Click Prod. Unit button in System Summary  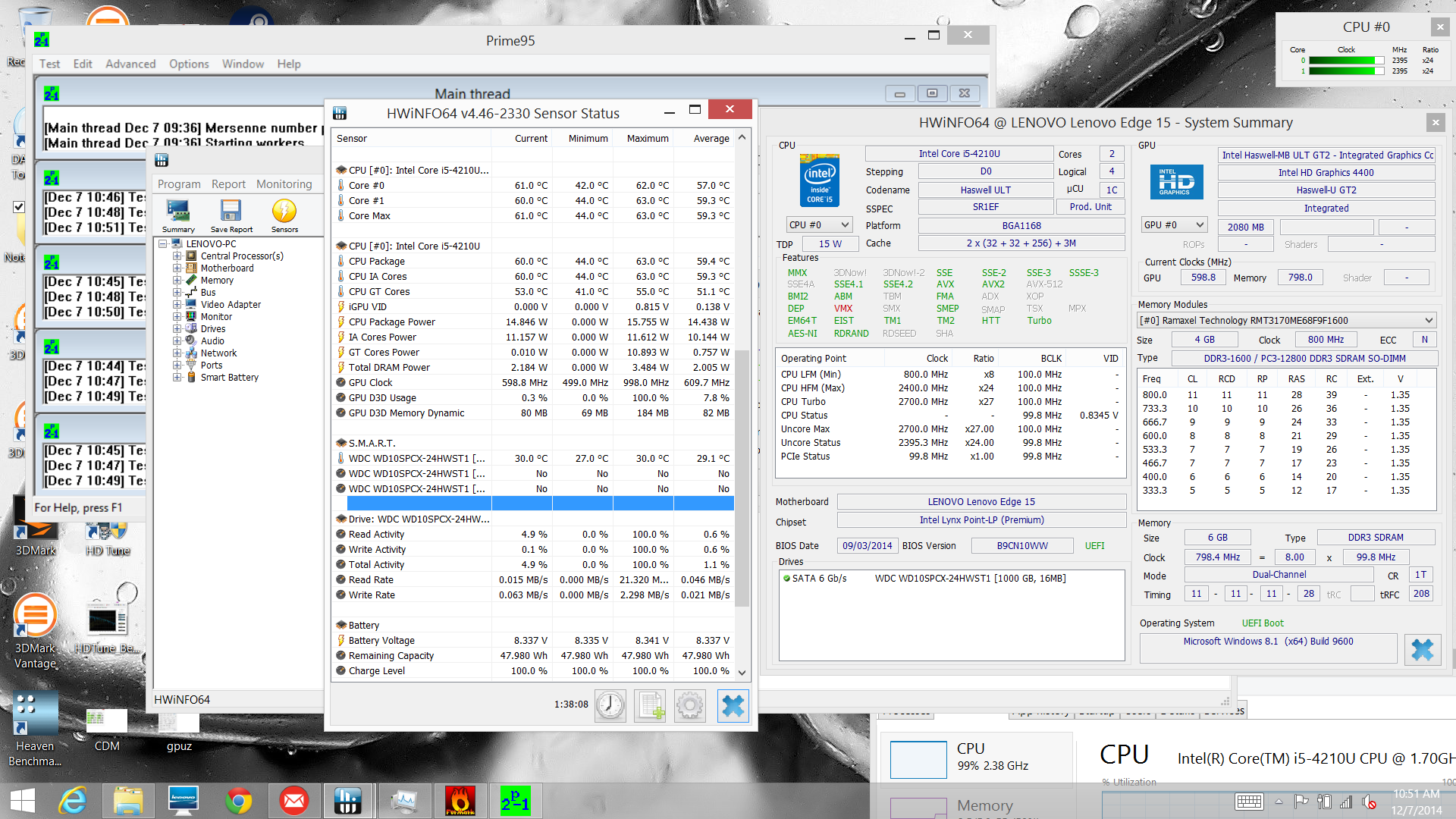(x=1090, y=206)
